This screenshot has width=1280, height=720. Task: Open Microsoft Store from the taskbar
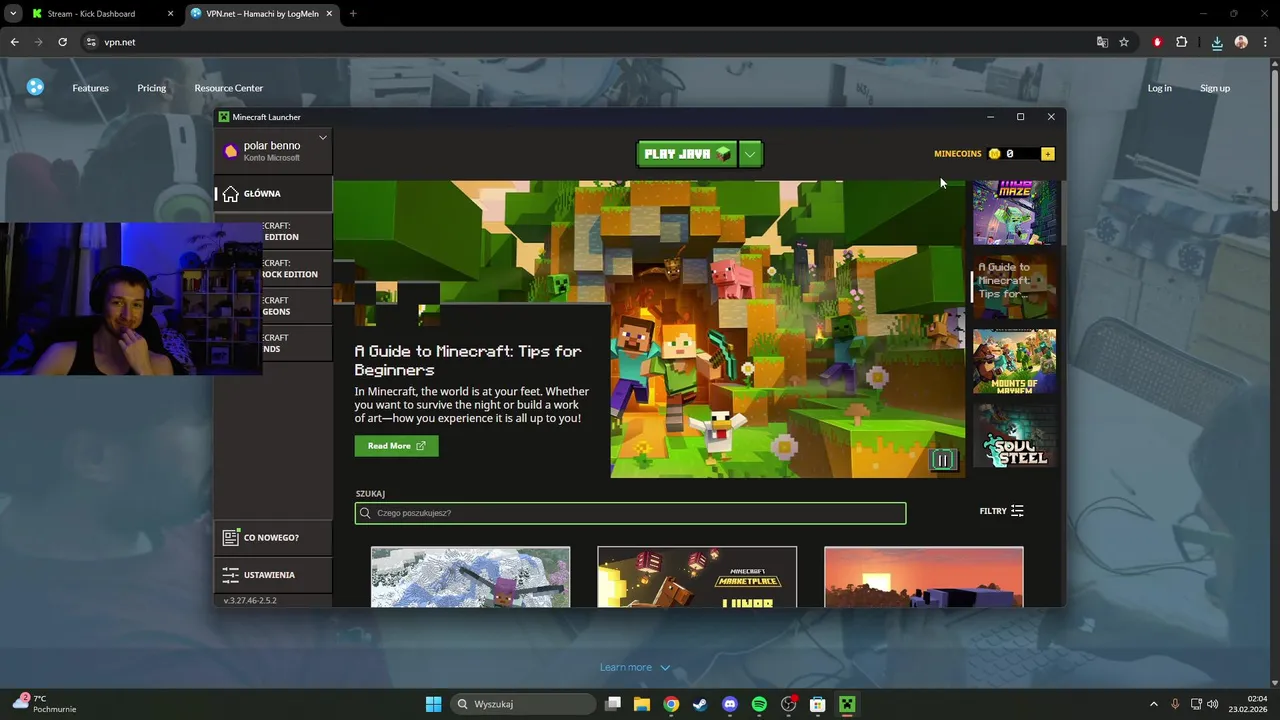tap(817, 704)
